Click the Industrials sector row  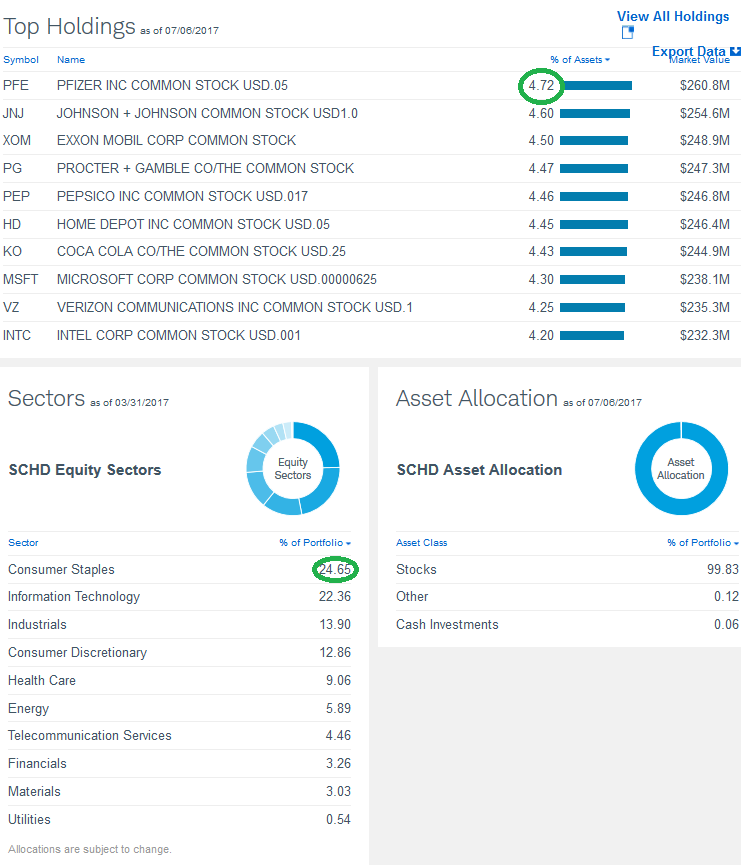tap(179, 624)
